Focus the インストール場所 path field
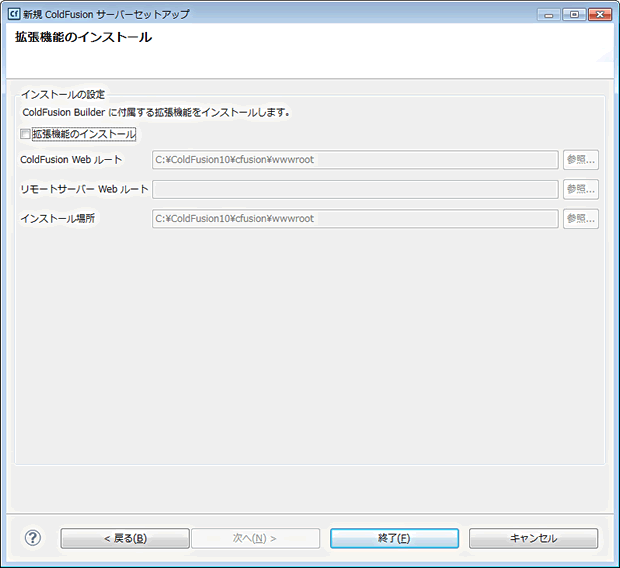This screenshot has width=620, height=568. (355, 219)
